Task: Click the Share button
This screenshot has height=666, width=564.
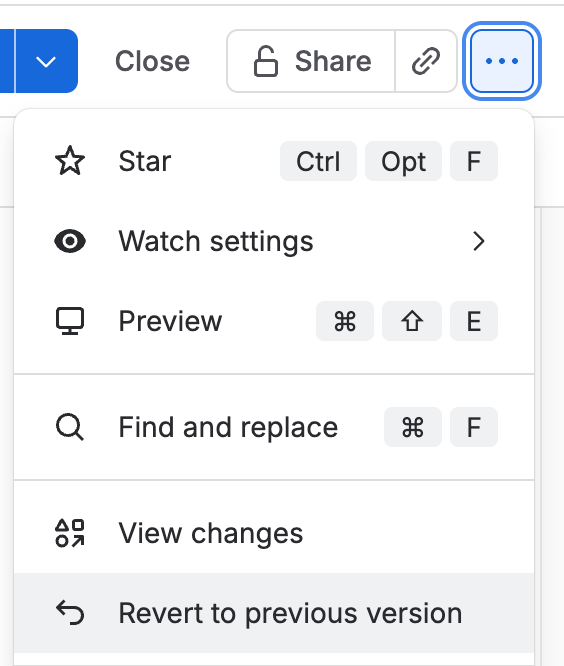Action: 311,61
